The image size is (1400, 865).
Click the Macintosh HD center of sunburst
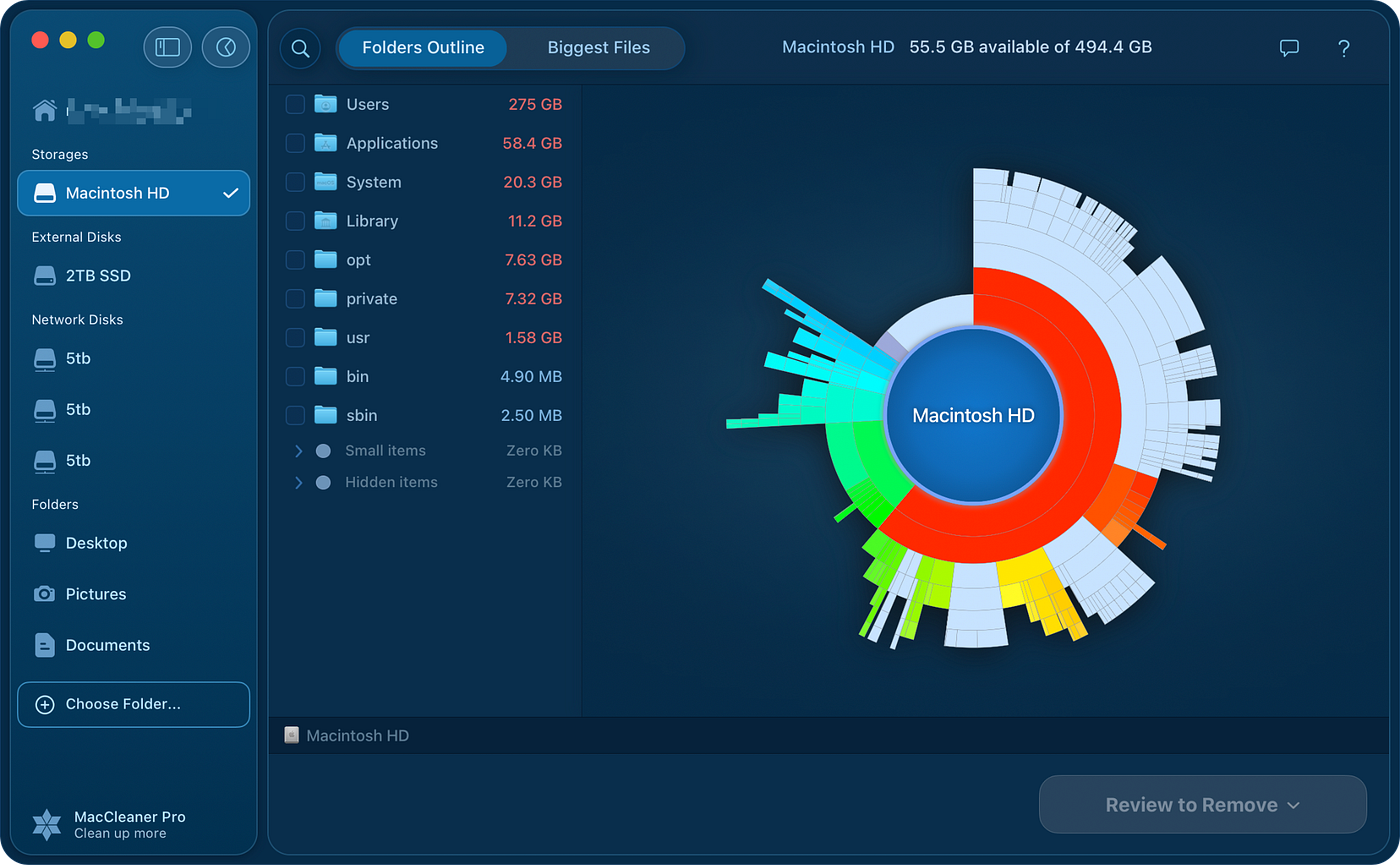[973, 415]
